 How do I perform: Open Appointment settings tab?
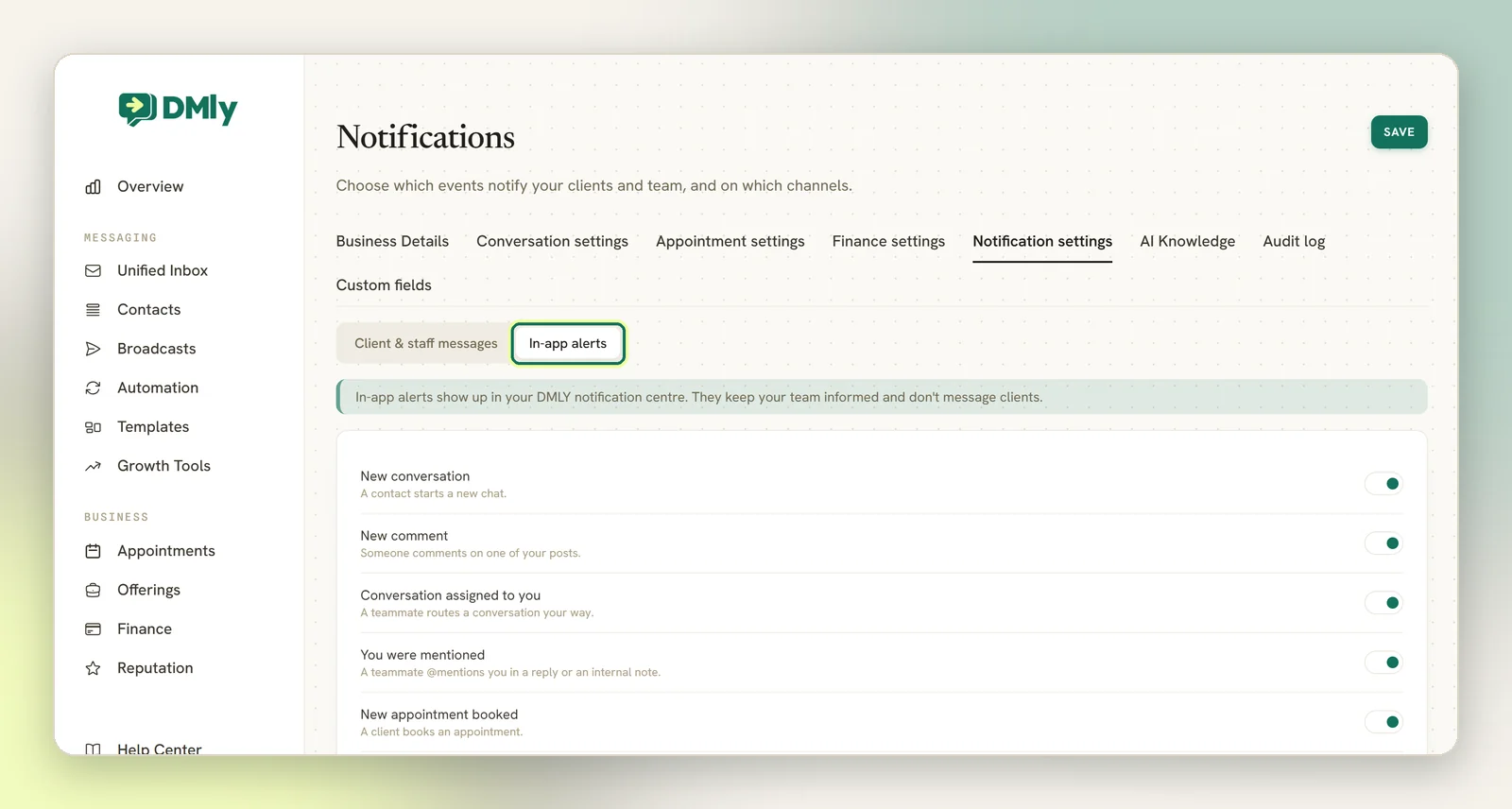pyautogui.click(x=730, y=241)
